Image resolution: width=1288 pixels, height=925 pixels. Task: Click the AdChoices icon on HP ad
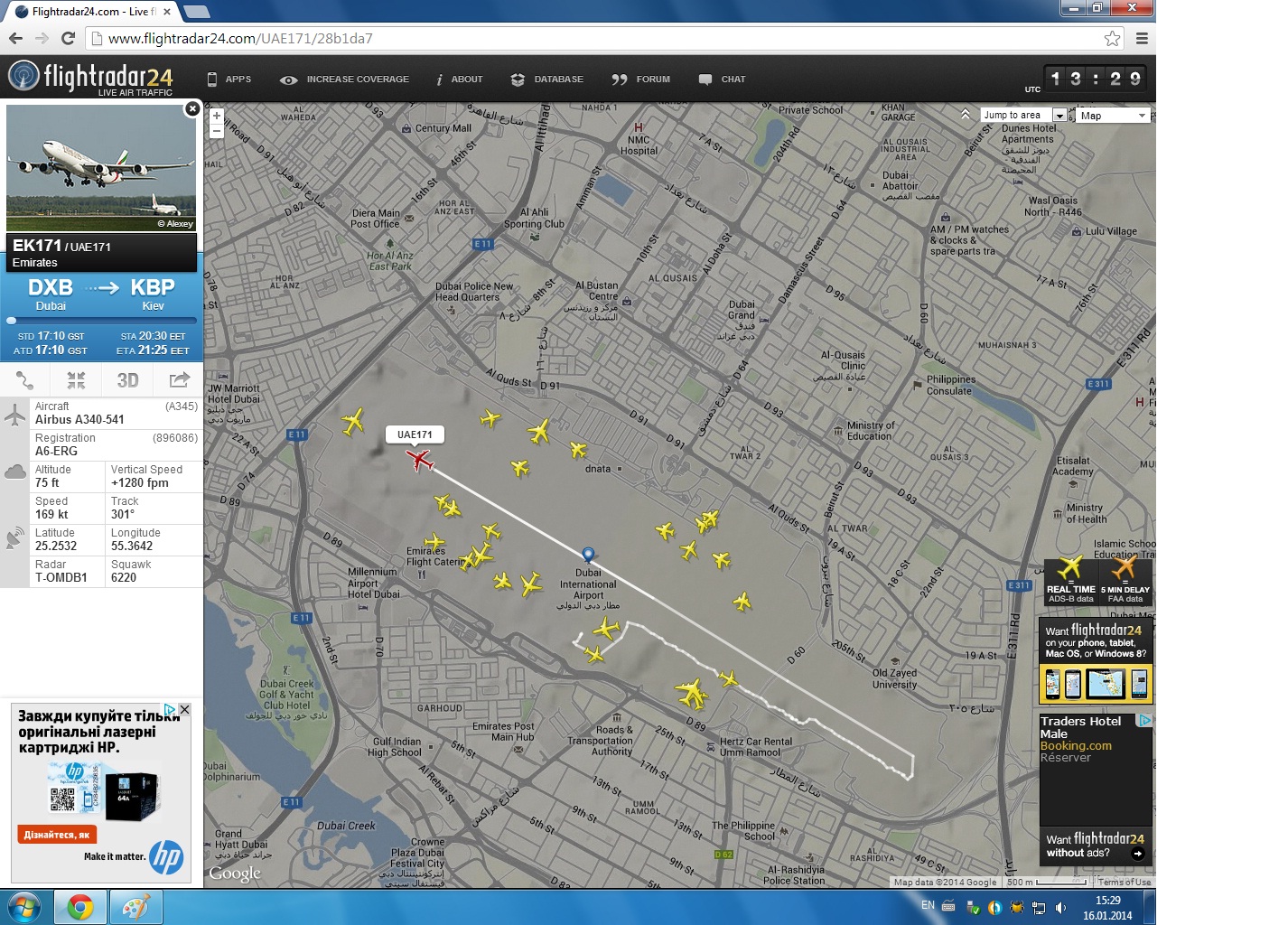pos(169,710)
